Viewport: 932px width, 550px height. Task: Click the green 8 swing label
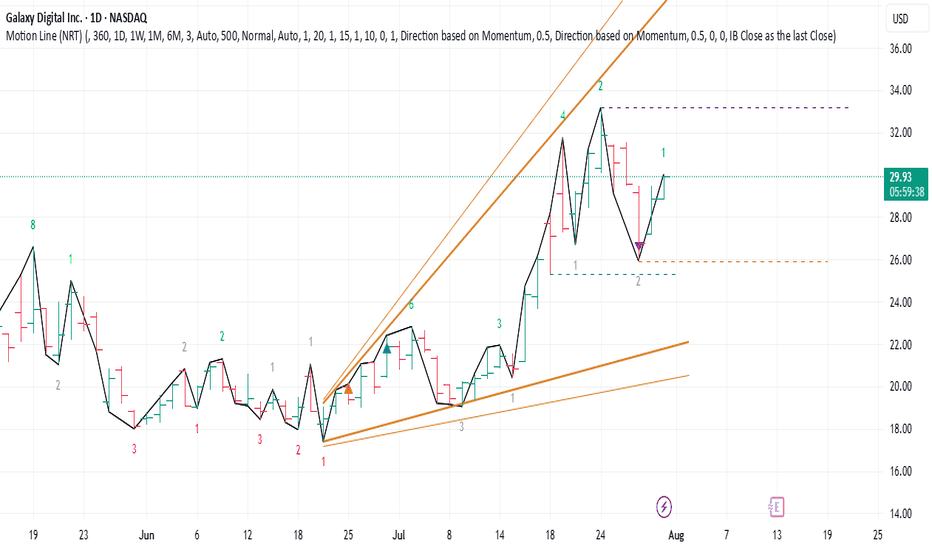(33, 225)
